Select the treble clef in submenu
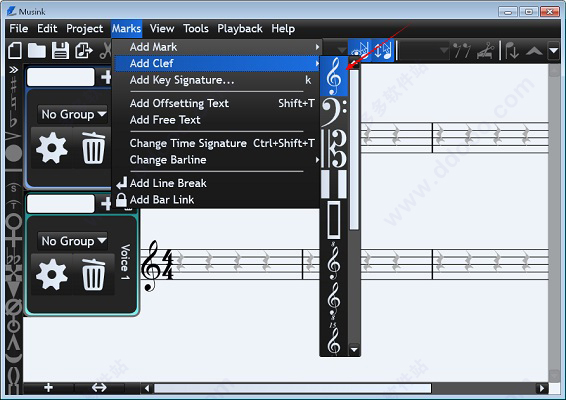Screen dimensions: 566x400 coord(334,76)
